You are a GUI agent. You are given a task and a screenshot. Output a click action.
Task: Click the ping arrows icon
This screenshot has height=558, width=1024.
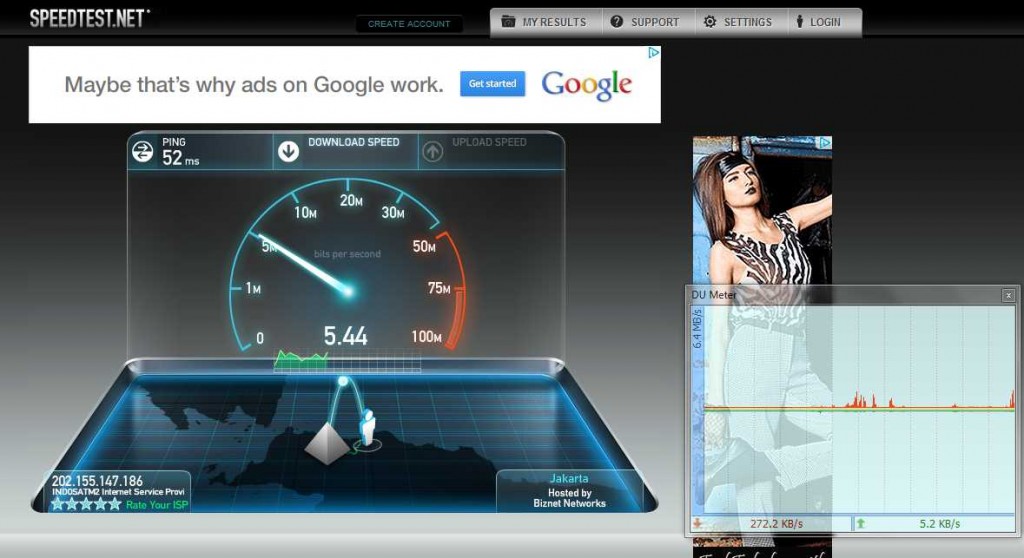[x=142, y=152]
